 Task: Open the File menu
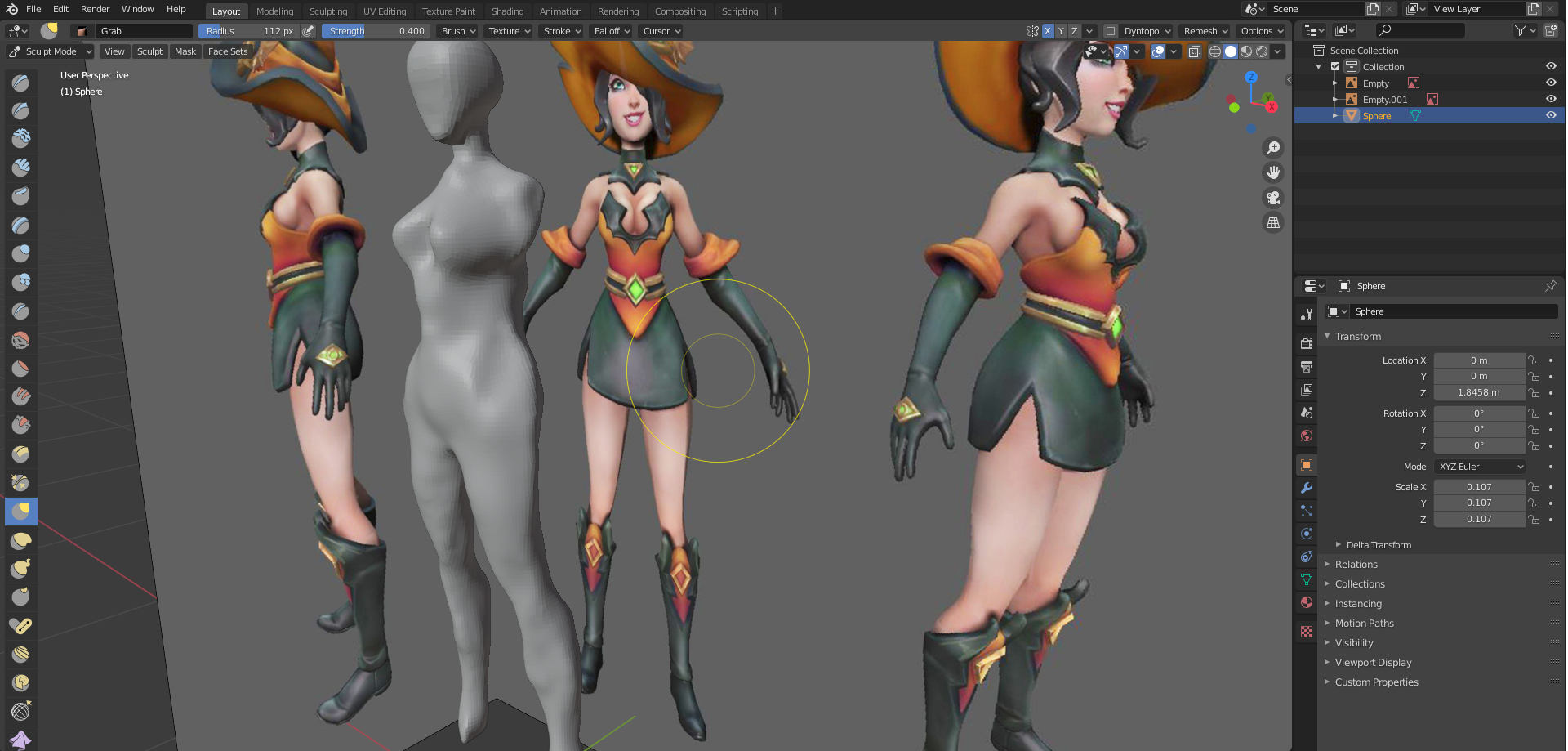pos(33,9)
